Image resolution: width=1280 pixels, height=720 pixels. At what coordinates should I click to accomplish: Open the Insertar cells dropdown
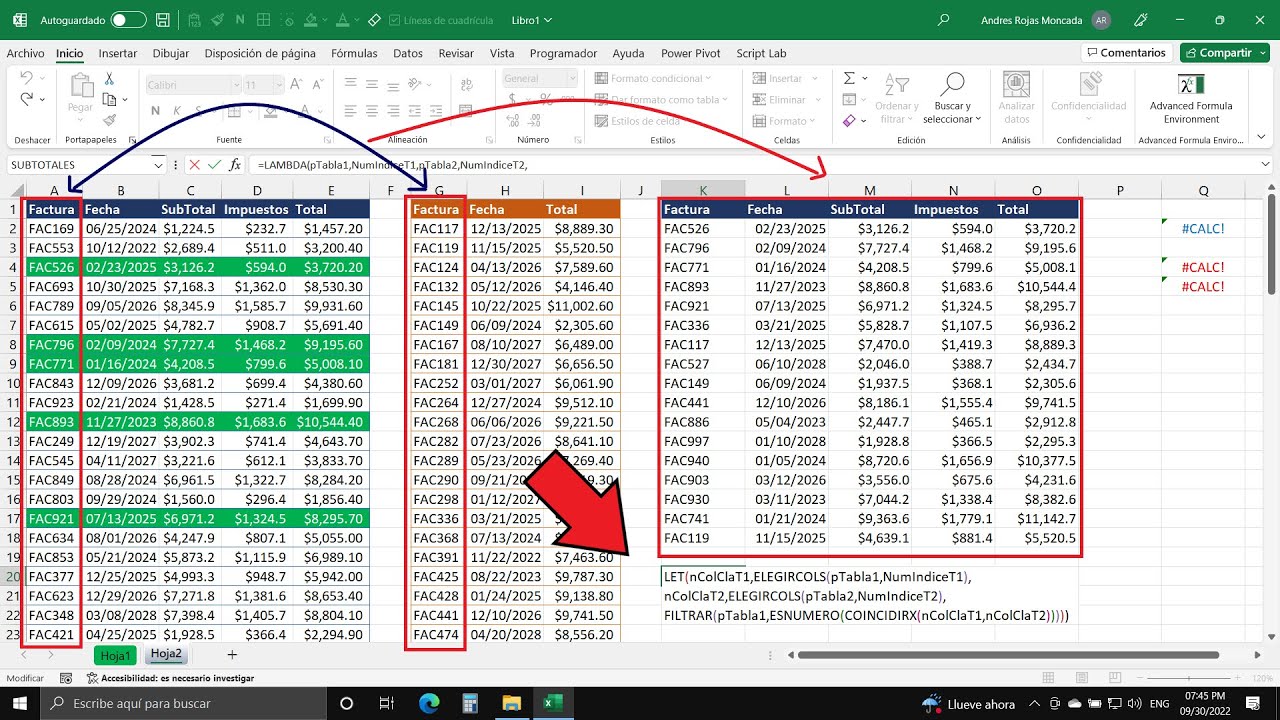pos(787,78)
